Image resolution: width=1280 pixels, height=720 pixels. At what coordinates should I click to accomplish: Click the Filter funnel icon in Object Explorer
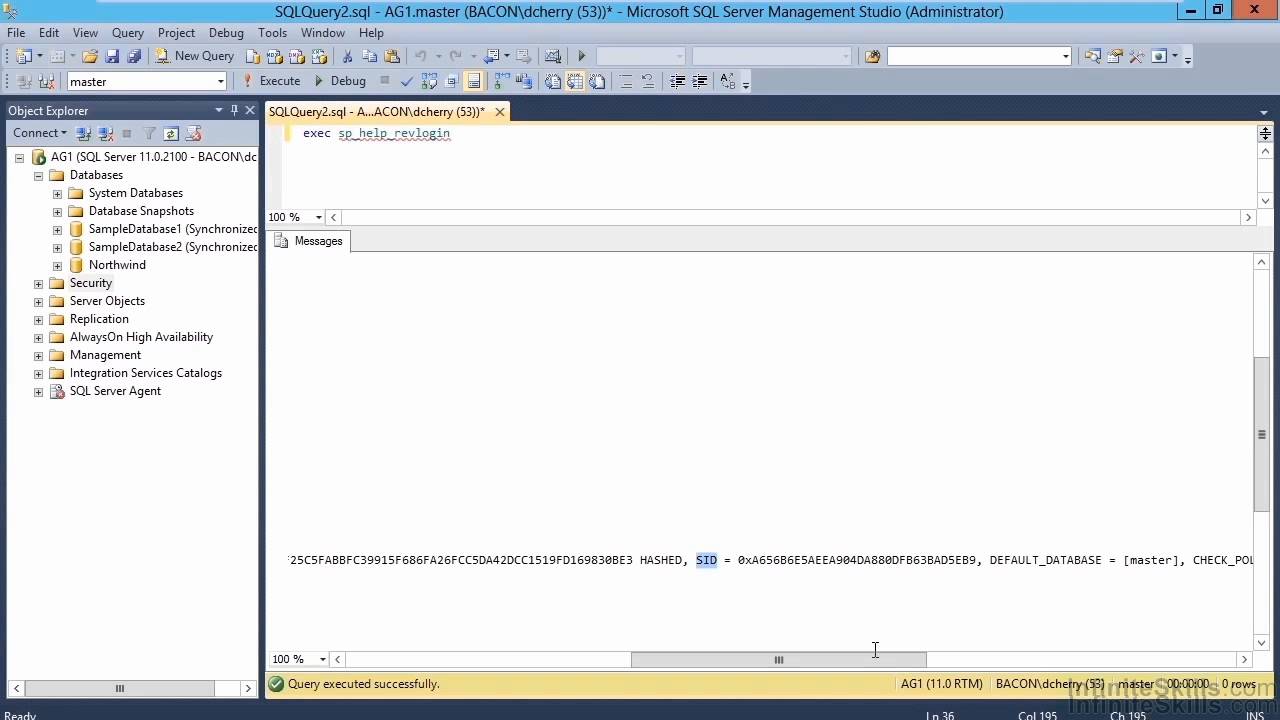[149, 133]
